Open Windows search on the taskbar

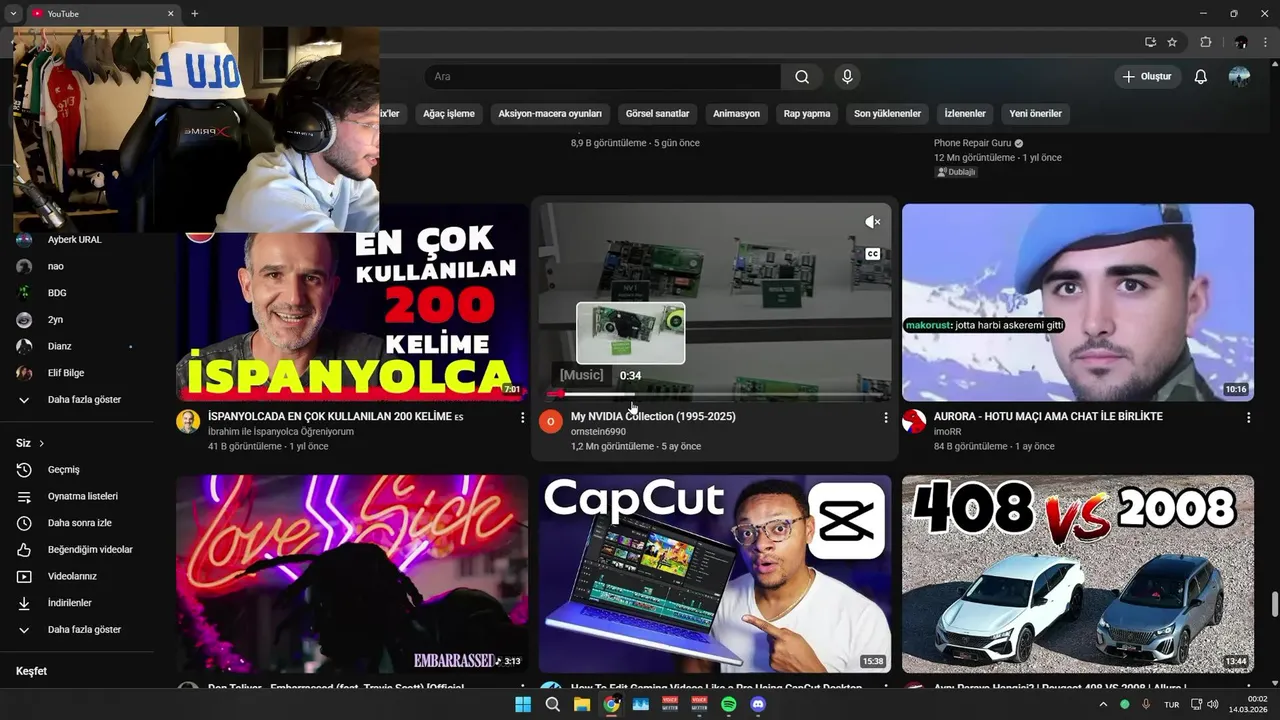point(553,704)
